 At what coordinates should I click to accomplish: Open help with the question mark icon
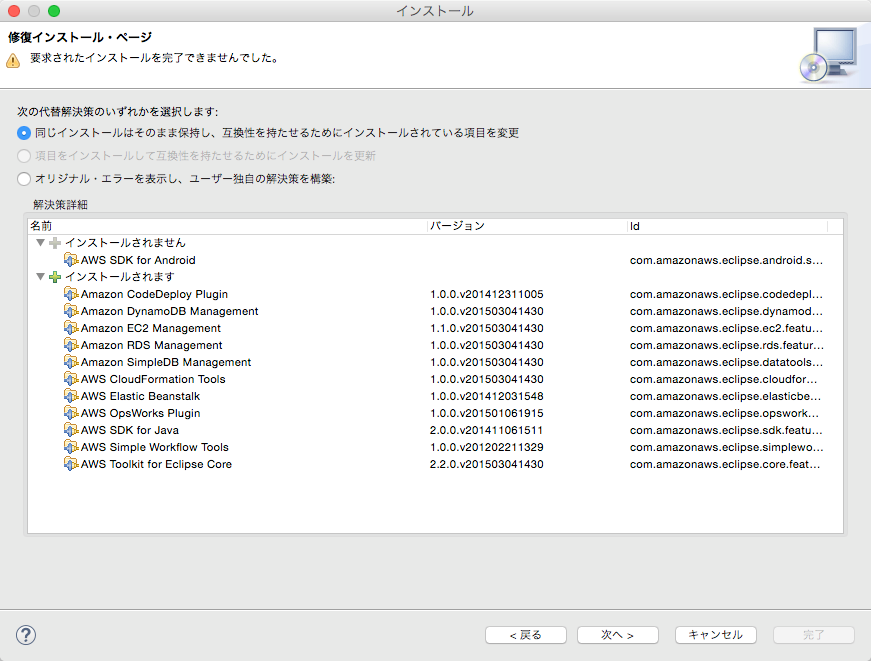pos(26,635)
